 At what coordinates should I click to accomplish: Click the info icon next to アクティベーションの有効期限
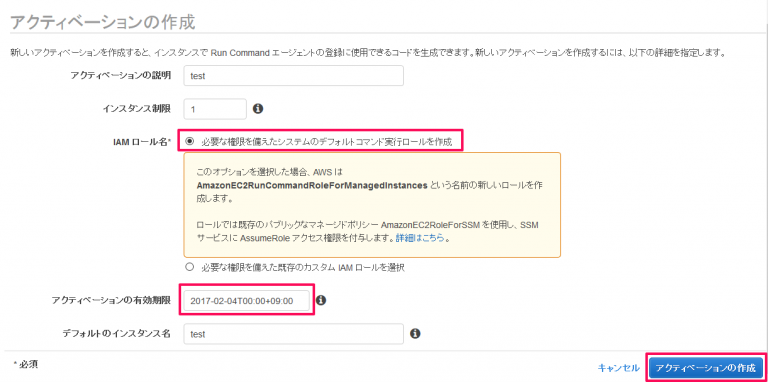tap(321, 300)
